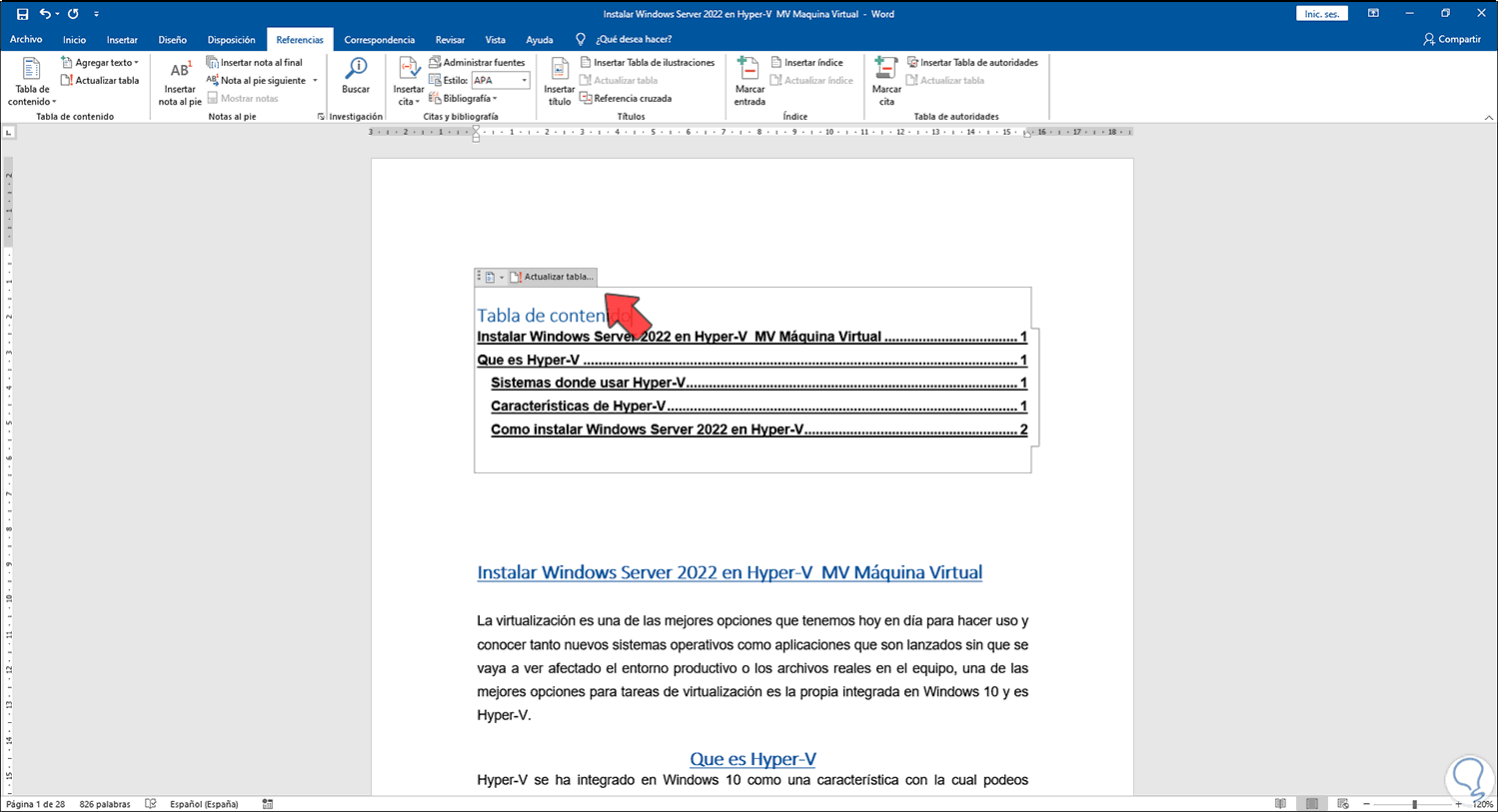Switch to Read Mode view in status bar

[x=1280, y=804]
